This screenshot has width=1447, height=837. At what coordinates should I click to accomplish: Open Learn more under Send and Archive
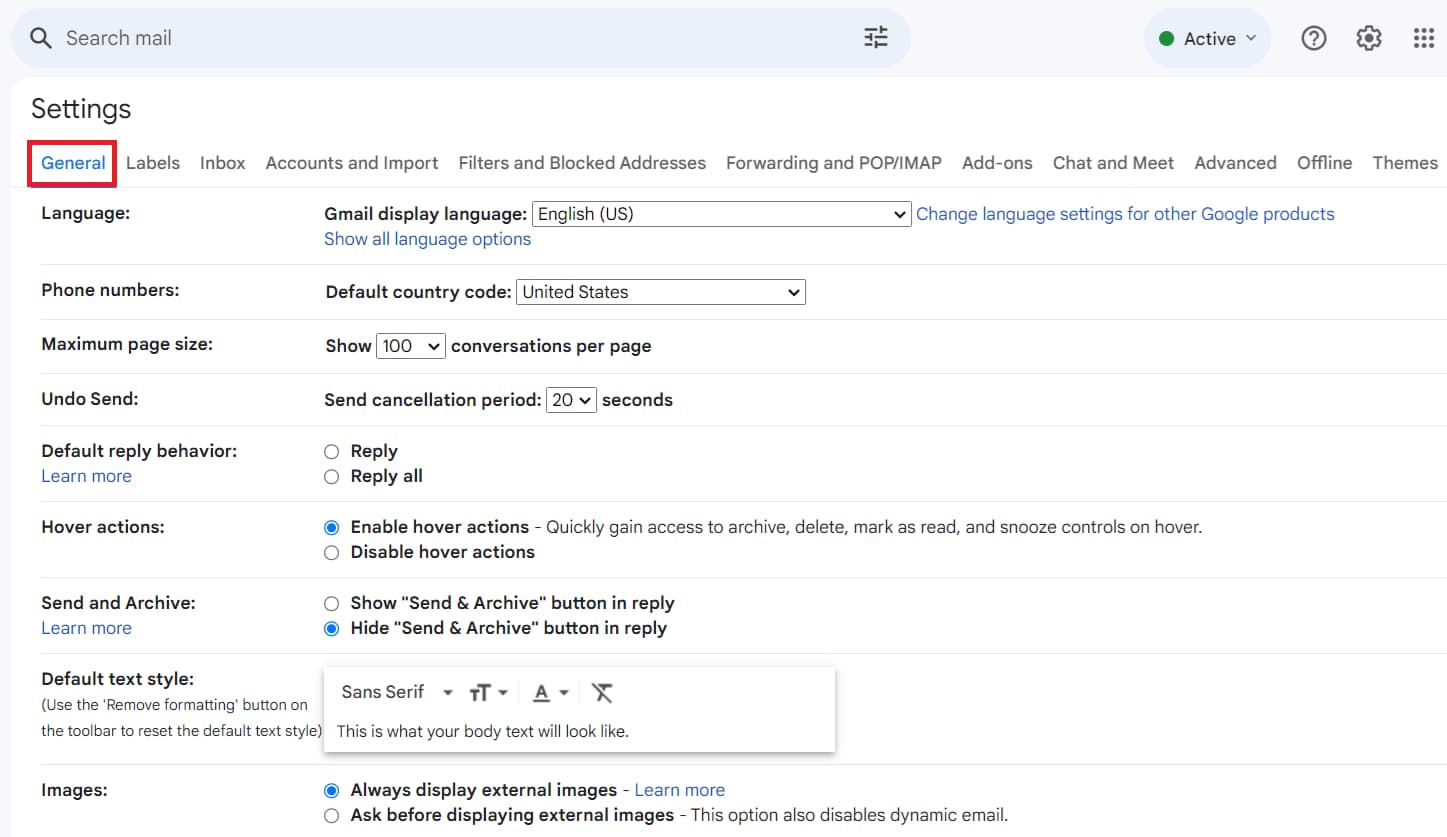pos(86,628)
